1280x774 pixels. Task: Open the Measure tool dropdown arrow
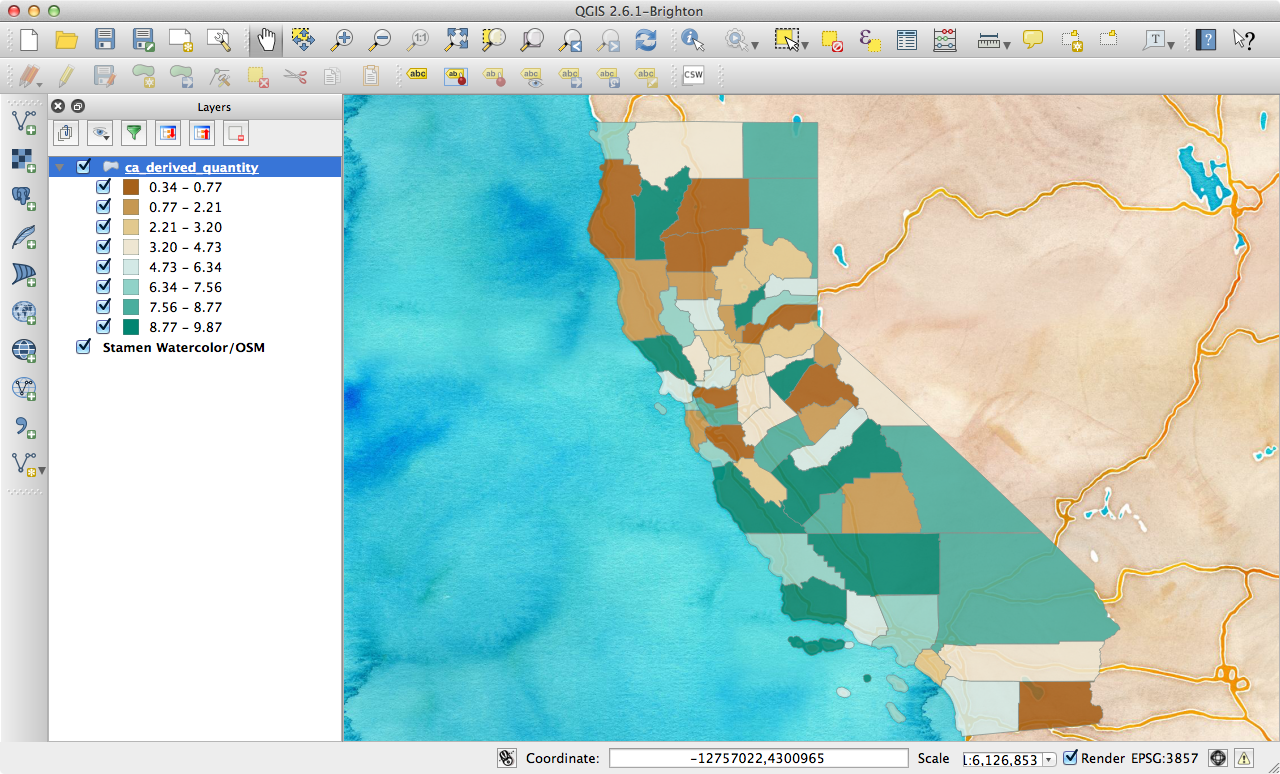point(1007,45)
